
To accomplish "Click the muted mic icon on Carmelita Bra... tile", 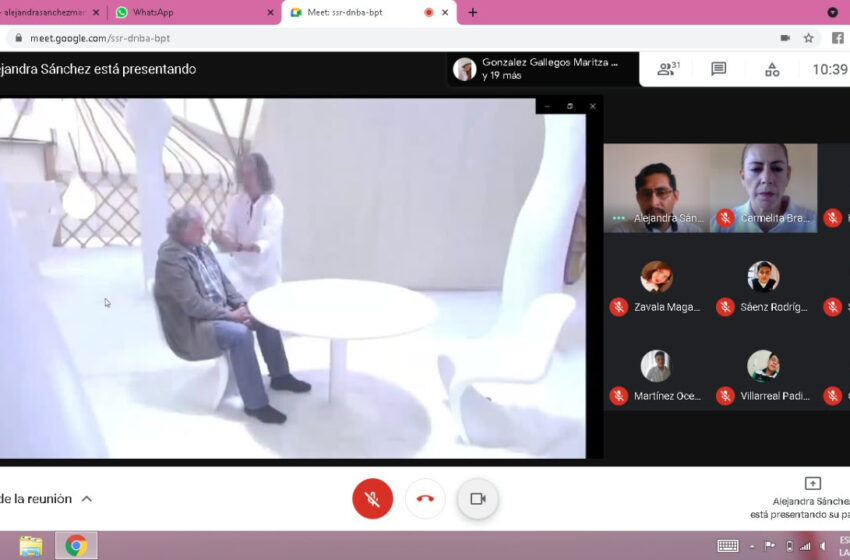I will click(x=725, y=218).
